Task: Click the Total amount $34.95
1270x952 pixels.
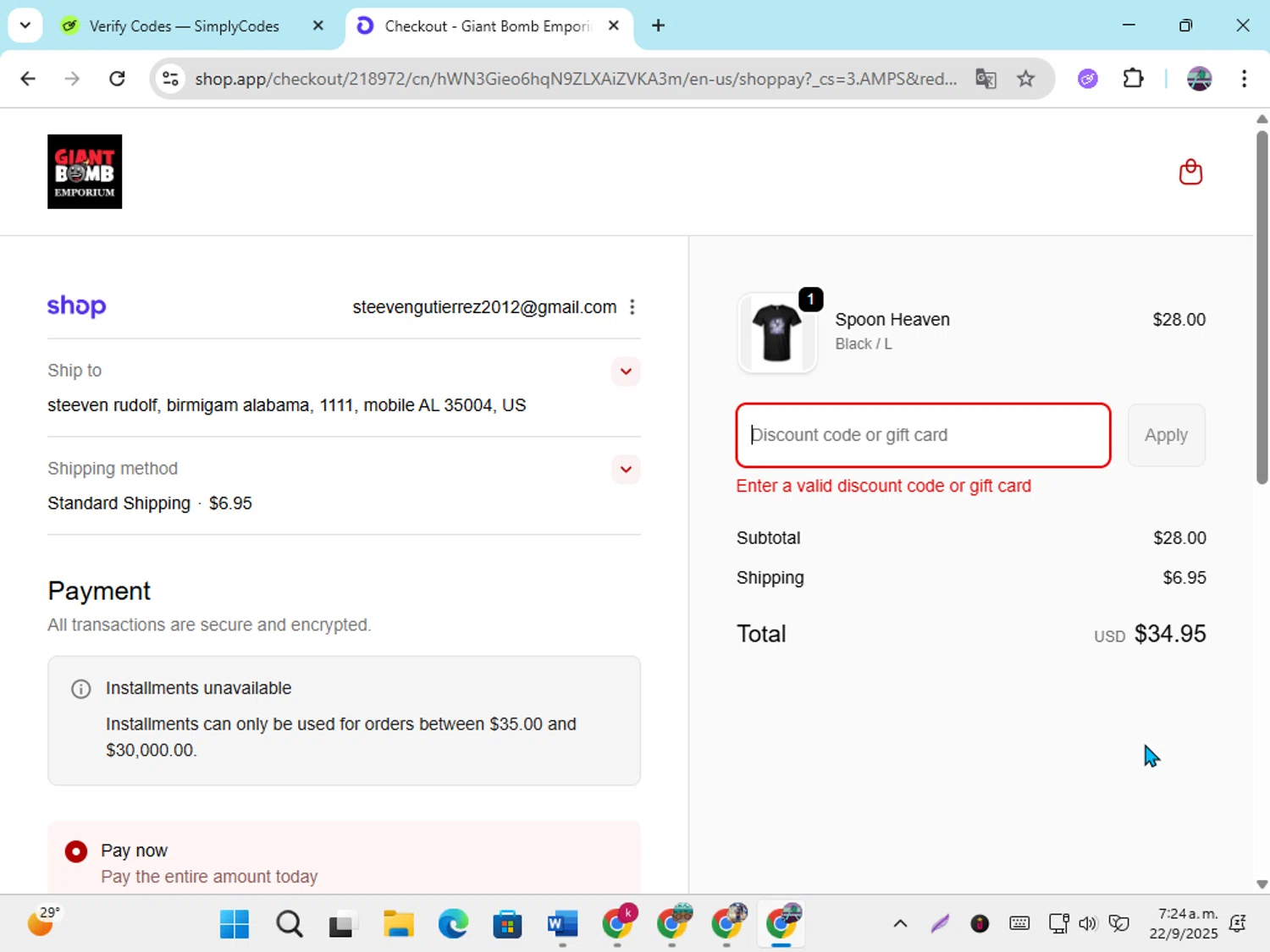Action: 1169,634
